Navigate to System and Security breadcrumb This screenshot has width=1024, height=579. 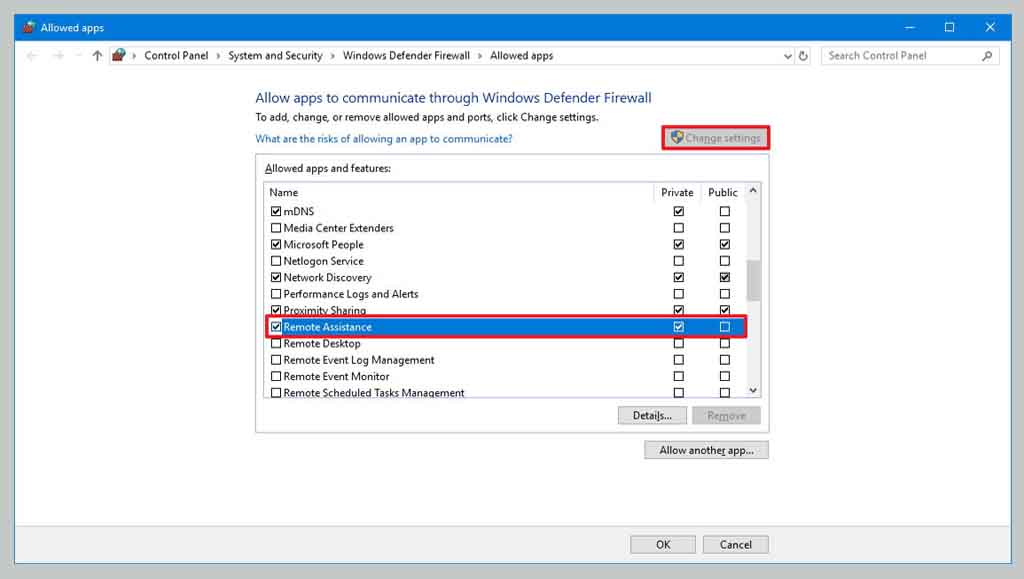coord(274,55)
